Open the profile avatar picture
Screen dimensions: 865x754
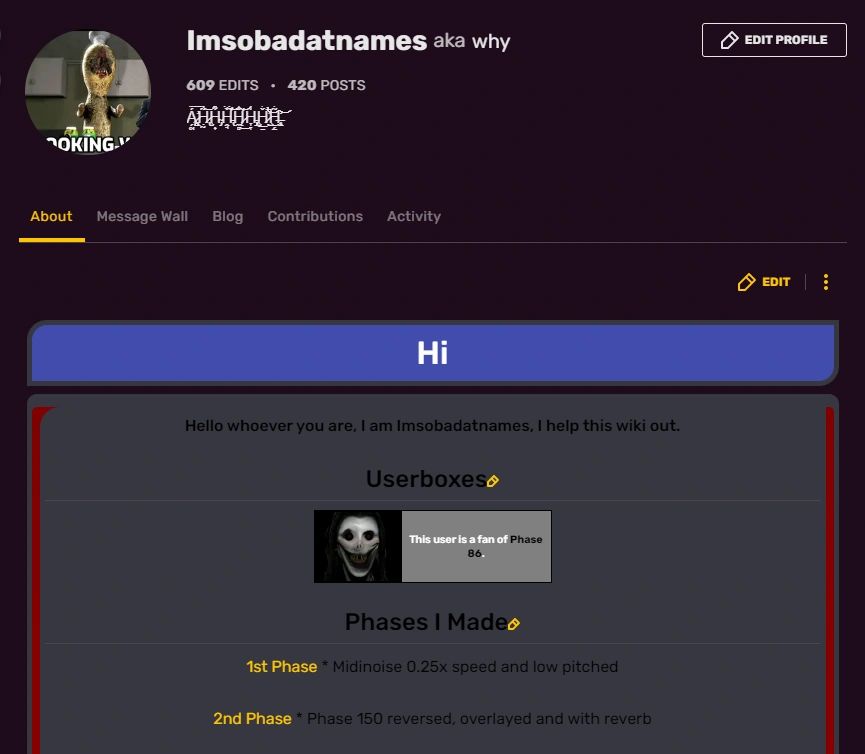87,92
